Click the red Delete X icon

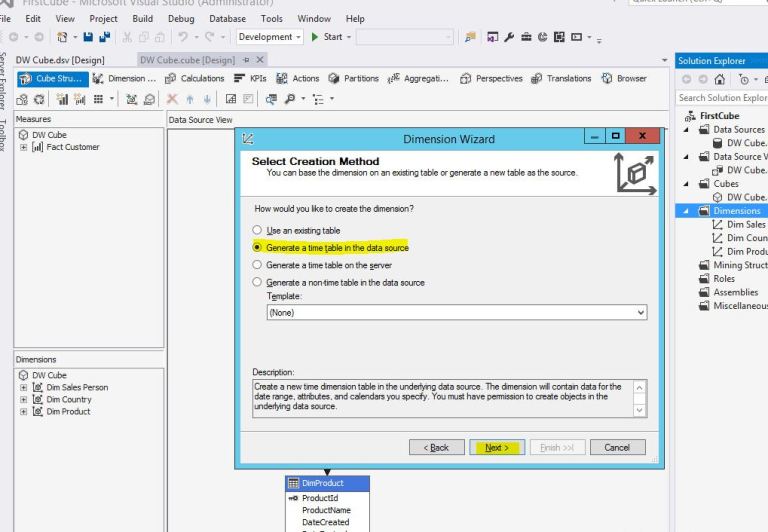point(172,99)
